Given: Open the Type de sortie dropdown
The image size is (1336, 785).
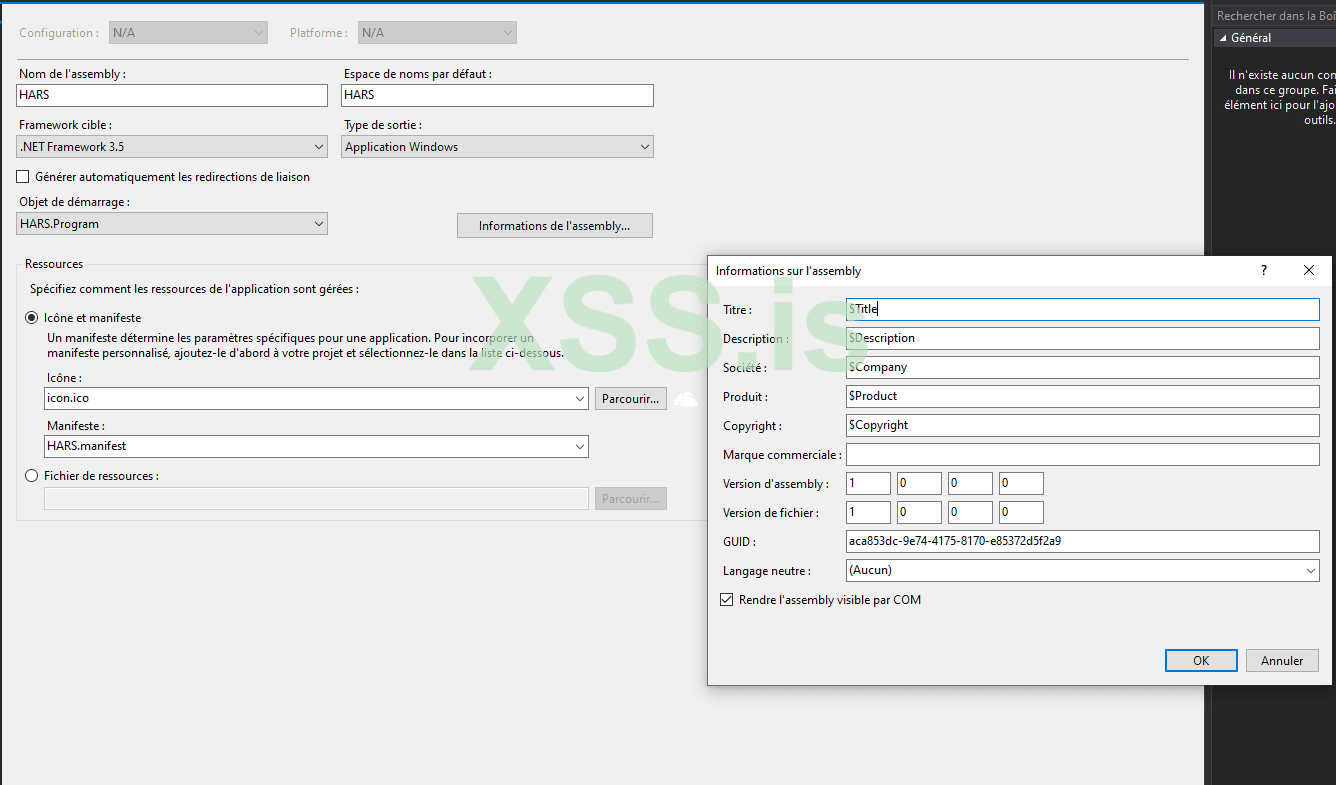Looking at the screenshot, I should (645, 146).
